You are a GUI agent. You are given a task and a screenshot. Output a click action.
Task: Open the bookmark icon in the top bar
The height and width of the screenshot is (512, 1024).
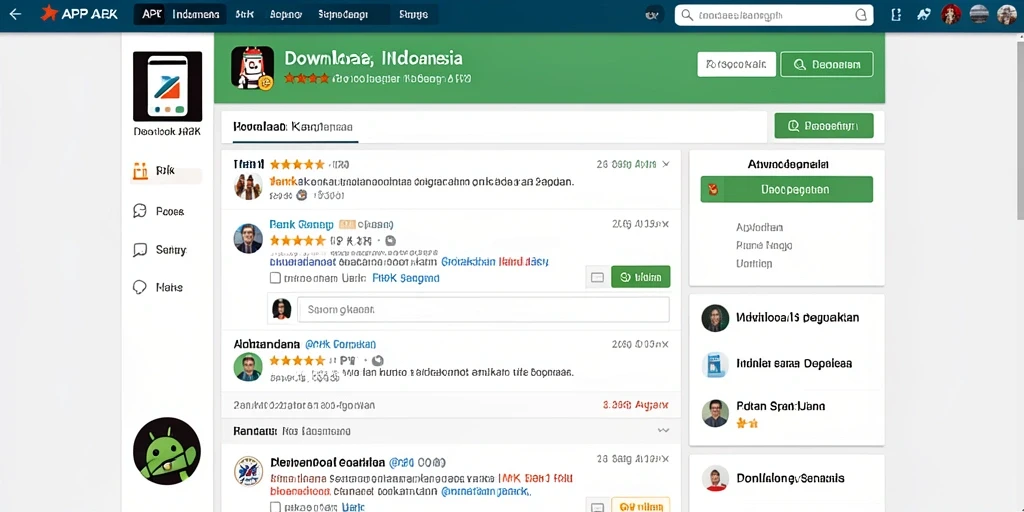(x=896, y=14)
